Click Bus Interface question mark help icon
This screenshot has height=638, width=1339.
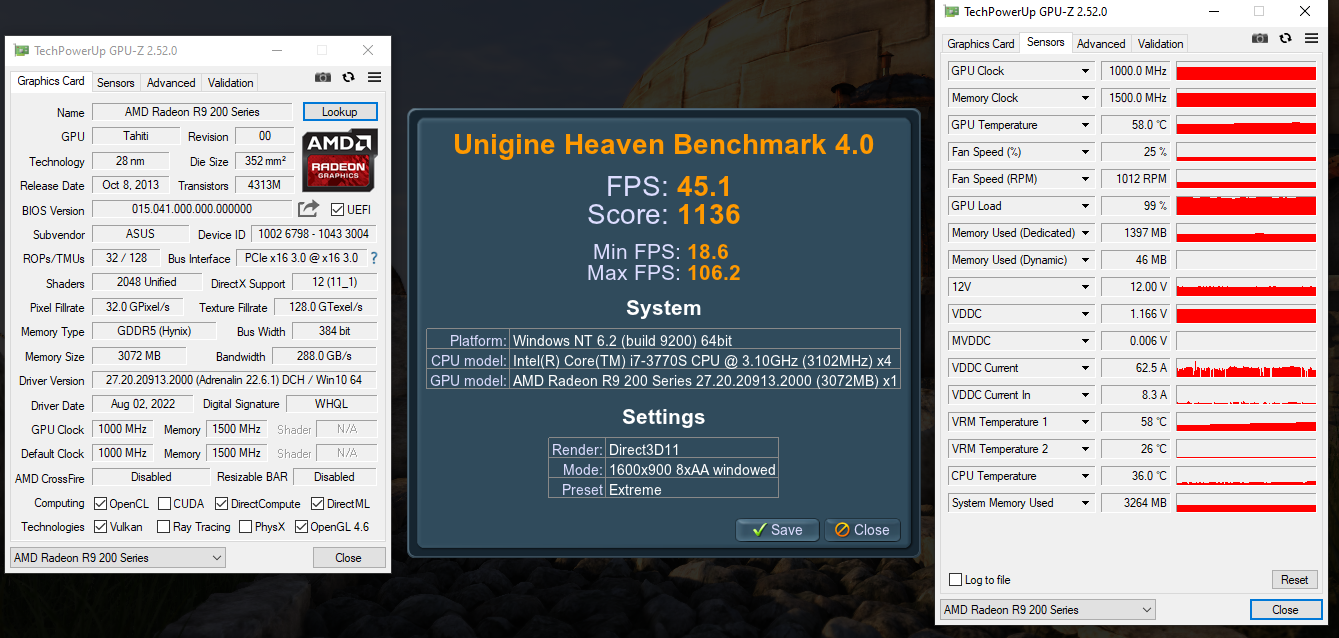(374, 258)
